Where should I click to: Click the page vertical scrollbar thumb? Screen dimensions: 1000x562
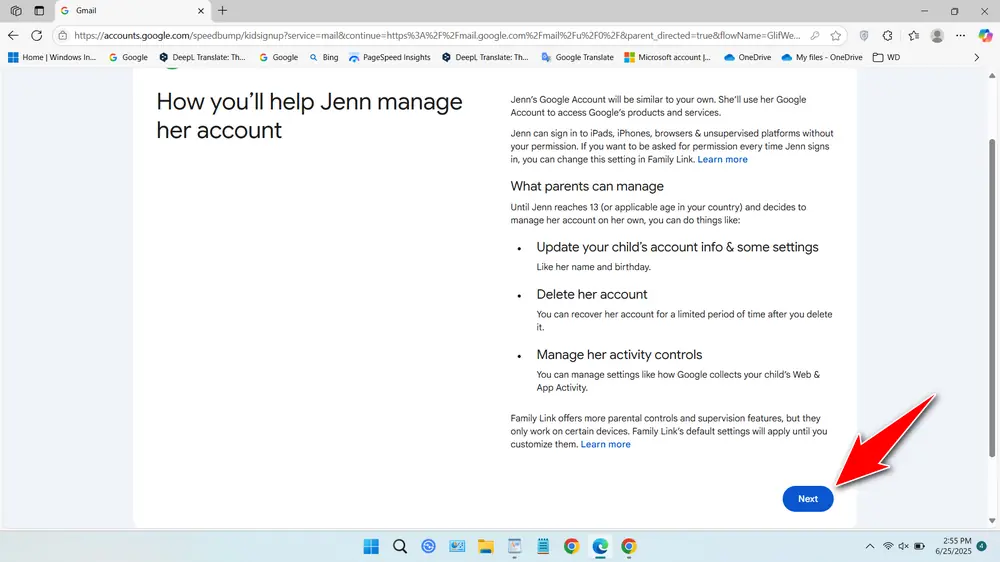[x=992, y=298]
